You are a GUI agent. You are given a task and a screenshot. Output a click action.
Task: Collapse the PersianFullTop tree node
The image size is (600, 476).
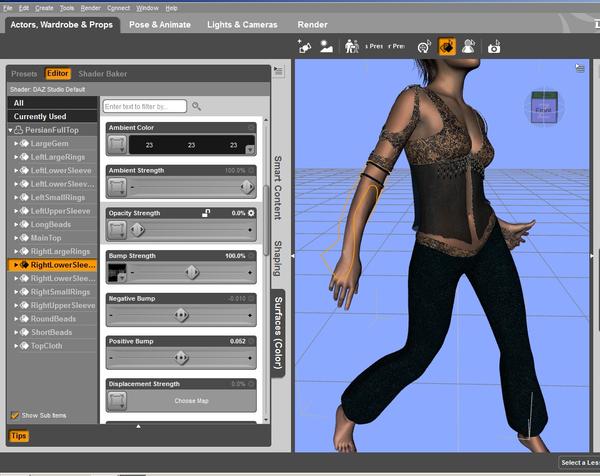click(10, 130)
